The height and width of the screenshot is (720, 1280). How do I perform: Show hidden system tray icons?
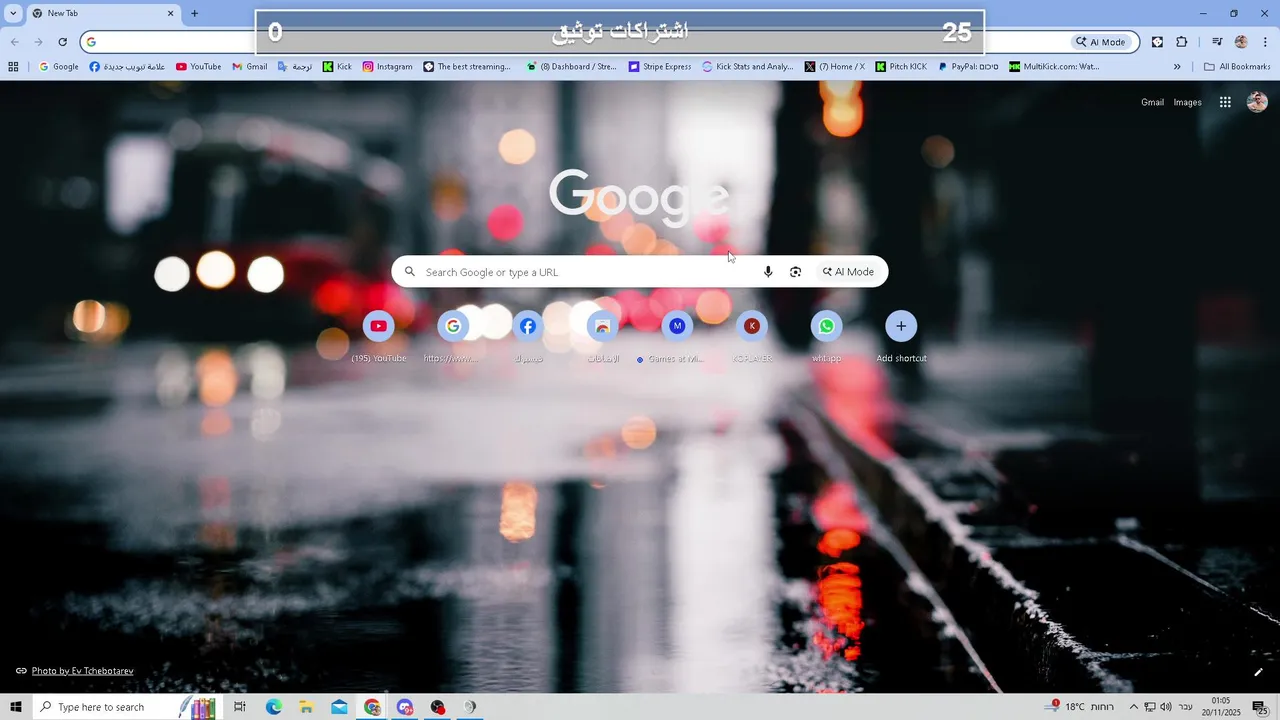pyautogui.click(x=1134, y=707)
